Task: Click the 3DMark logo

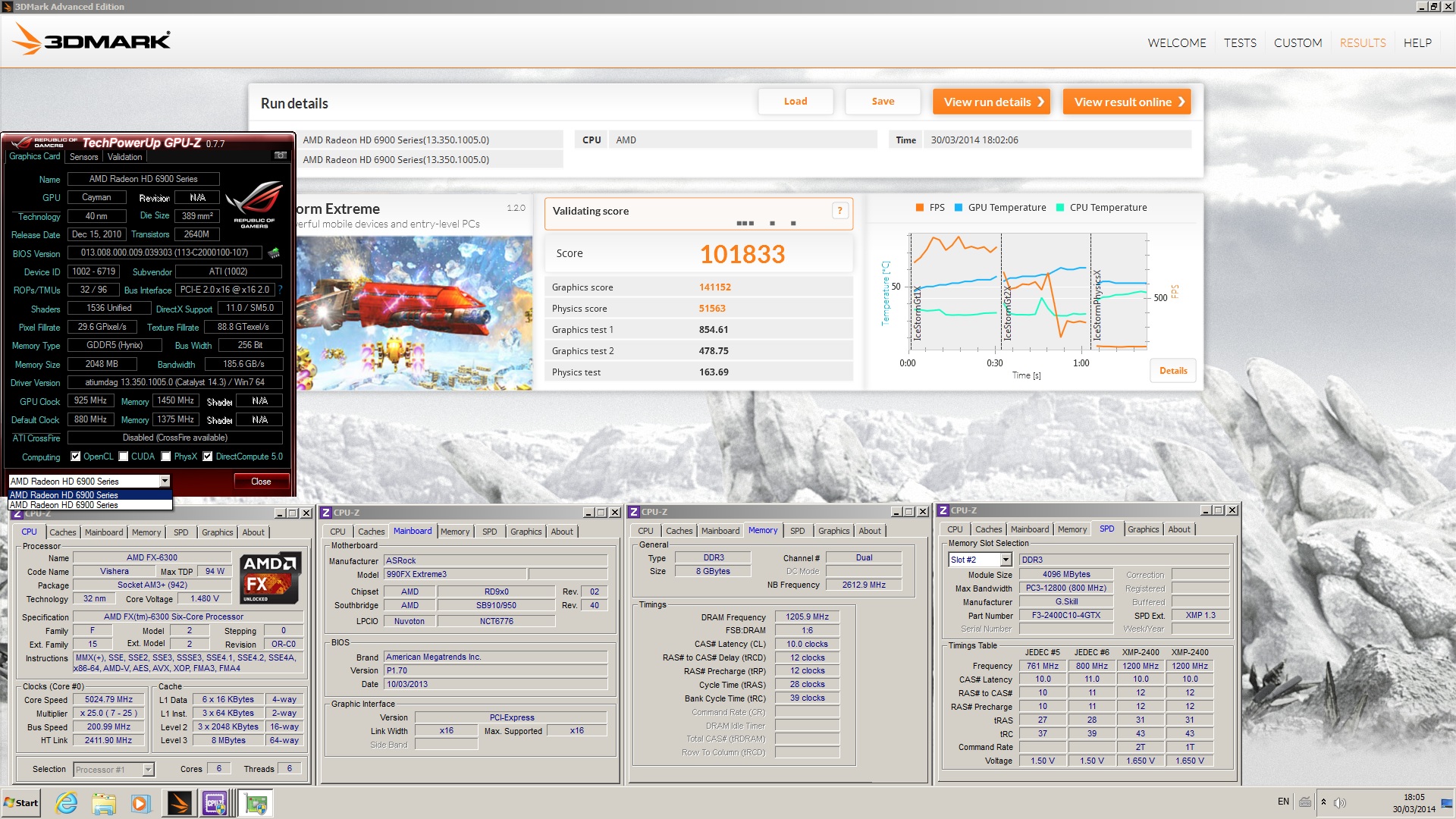Action: pos(92,39)
